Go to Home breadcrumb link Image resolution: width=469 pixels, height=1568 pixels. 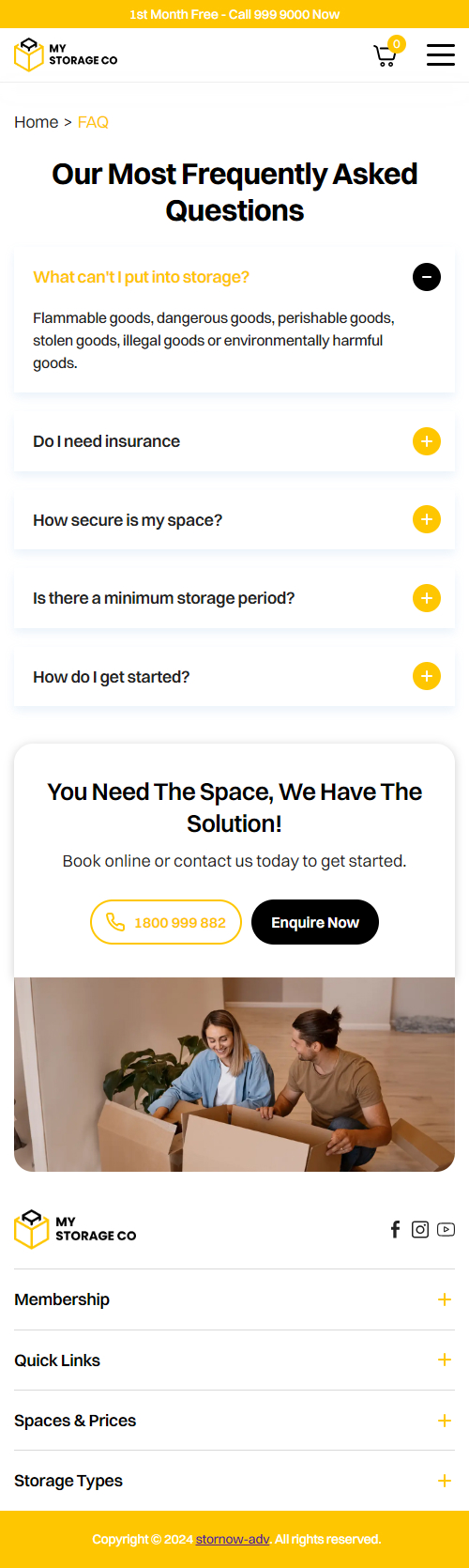37,122
